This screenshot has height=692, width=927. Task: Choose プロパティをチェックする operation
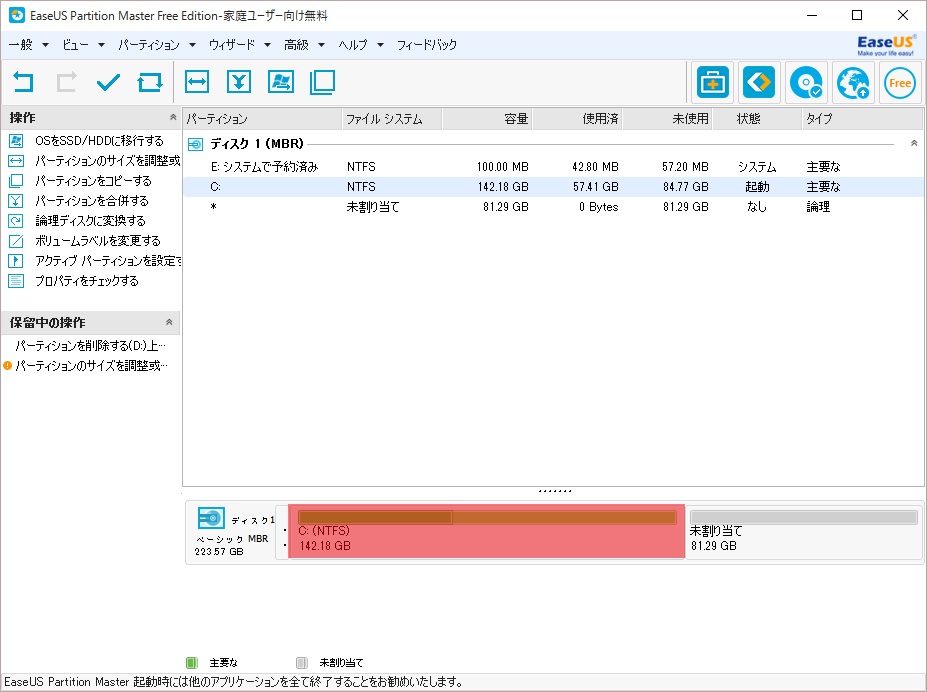[87, 281]
